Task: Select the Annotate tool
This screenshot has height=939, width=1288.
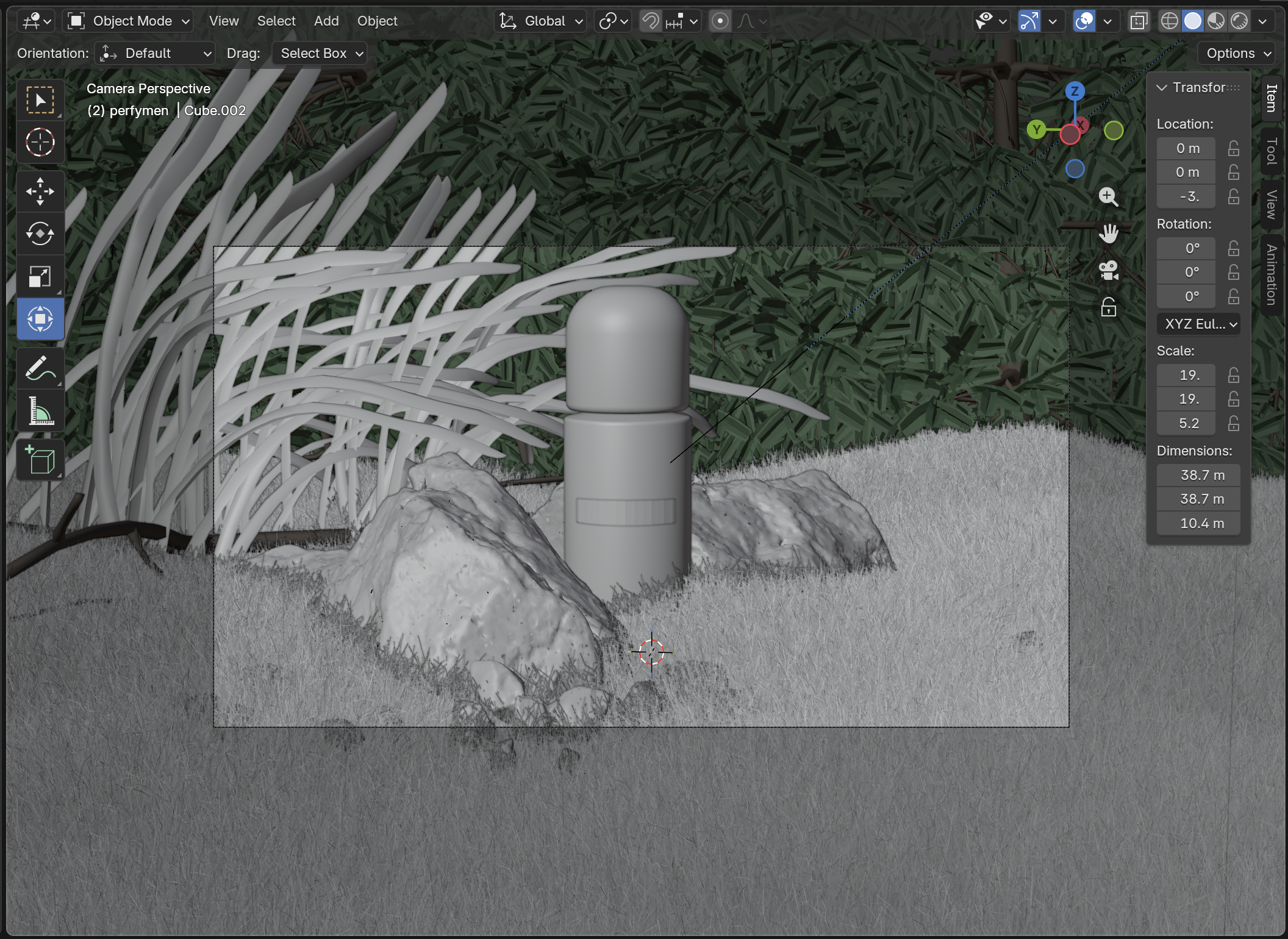Action: click(x=40, y=368)
